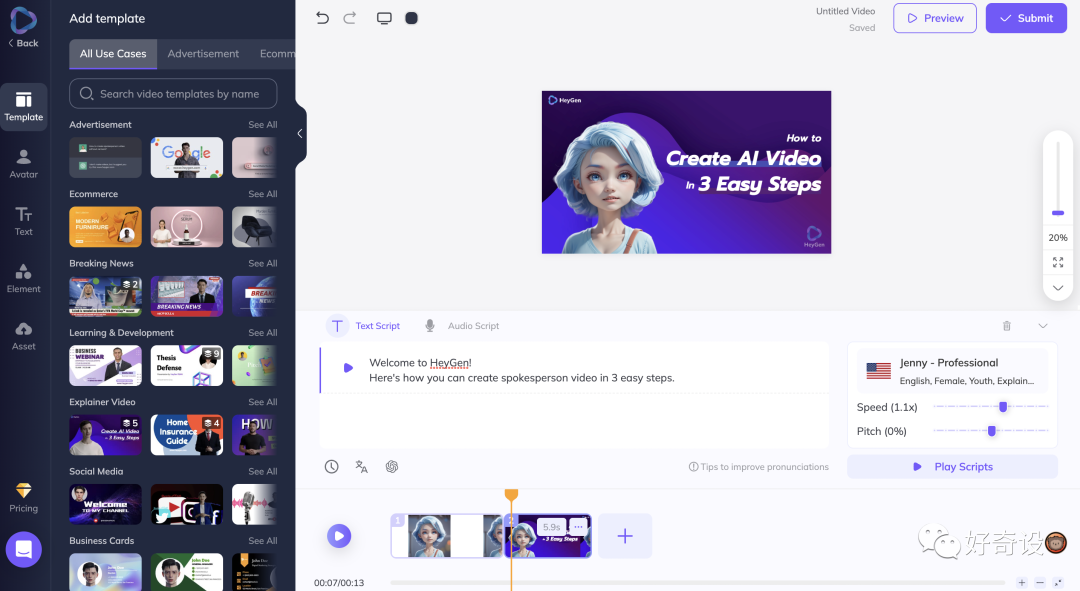This screenshot has height=591, width=1080.
Task: Rename the Untitled Video title
Action: click(x=845, y=11)
